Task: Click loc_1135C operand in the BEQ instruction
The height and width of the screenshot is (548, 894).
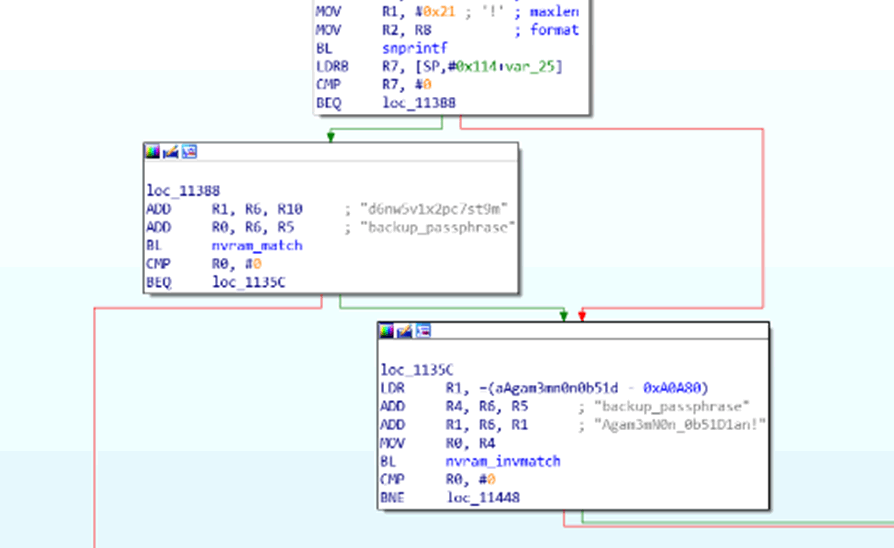Action: click(x=249, y=282)
